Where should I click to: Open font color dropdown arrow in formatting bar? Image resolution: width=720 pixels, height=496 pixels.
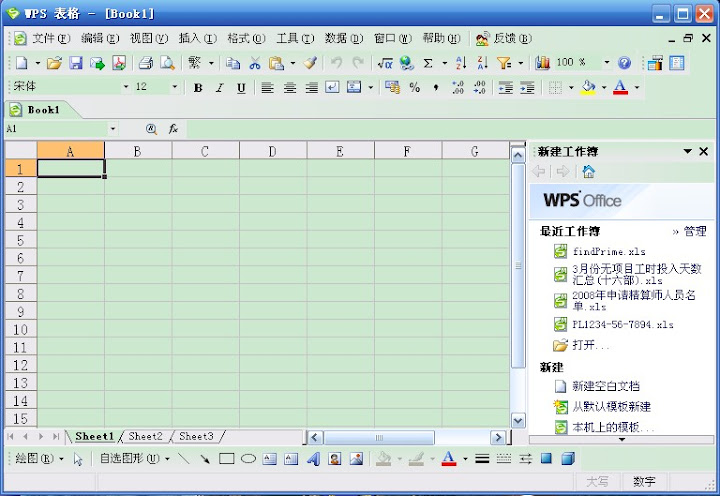coord(636,87)
